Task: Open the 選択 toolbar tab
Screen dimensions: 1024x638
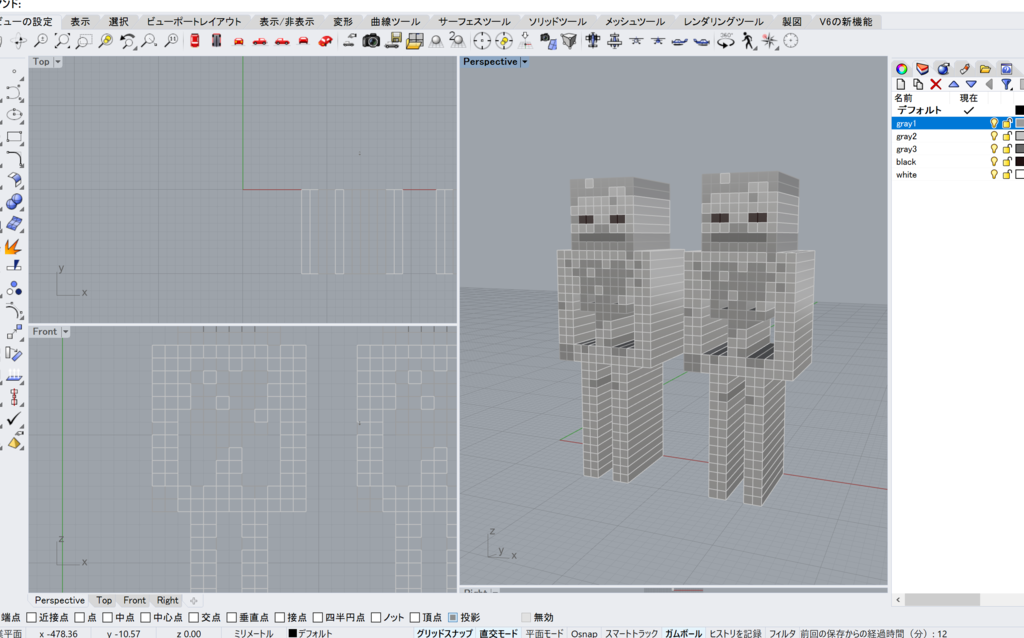Action: point(118,22)
